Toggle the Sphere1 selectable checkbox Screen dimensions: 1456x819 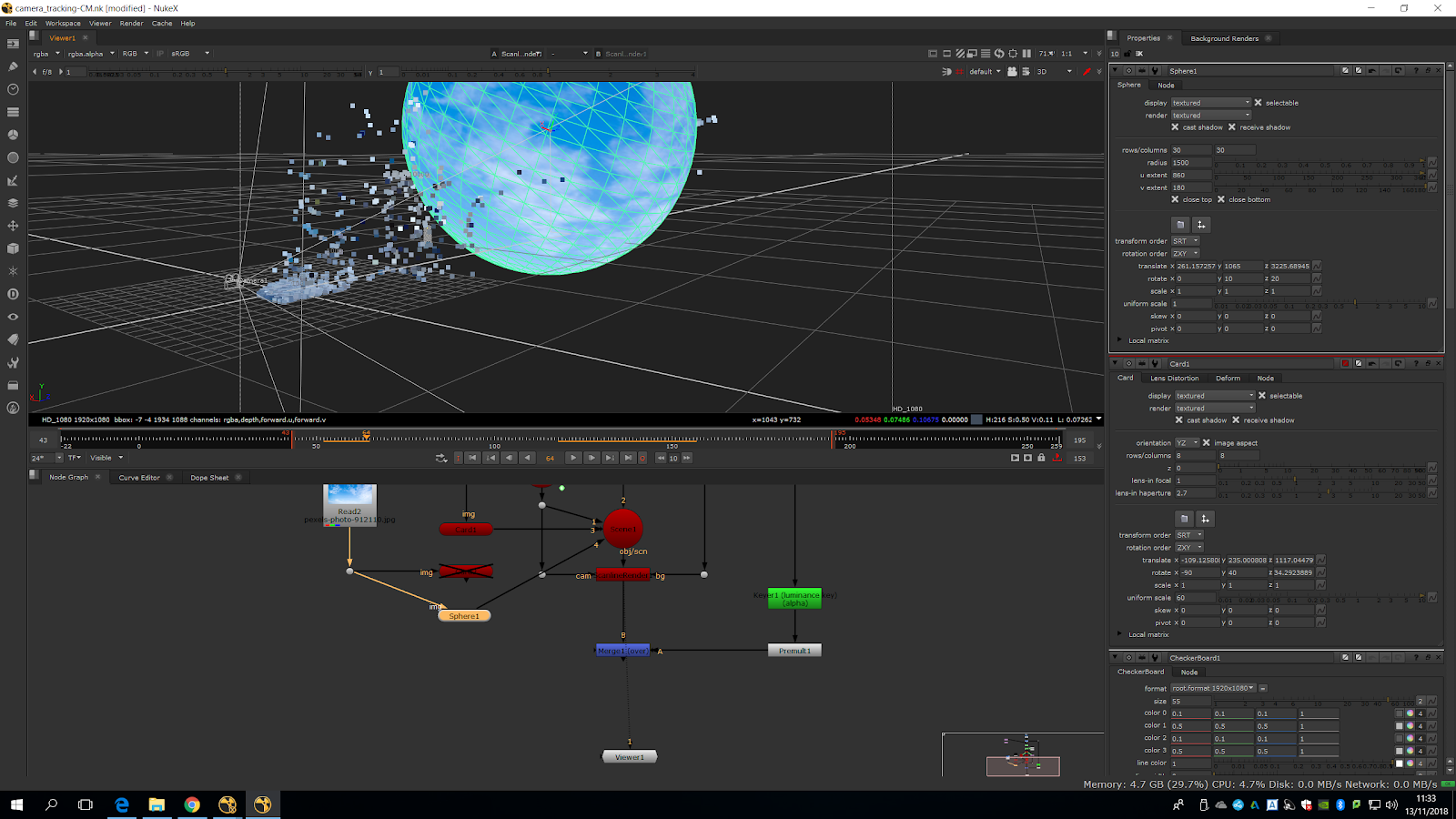point(1259,103)
